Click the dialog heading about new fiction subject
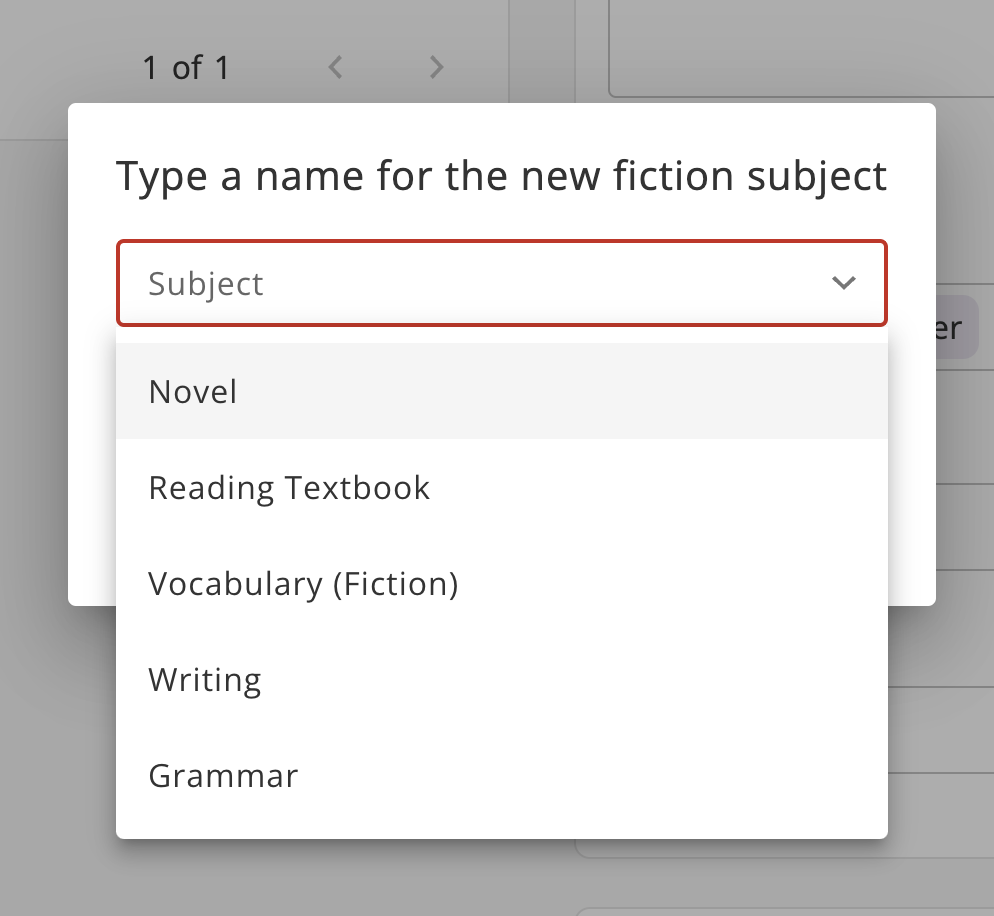This screenshot has width=994, height=916. coord(501,176)
